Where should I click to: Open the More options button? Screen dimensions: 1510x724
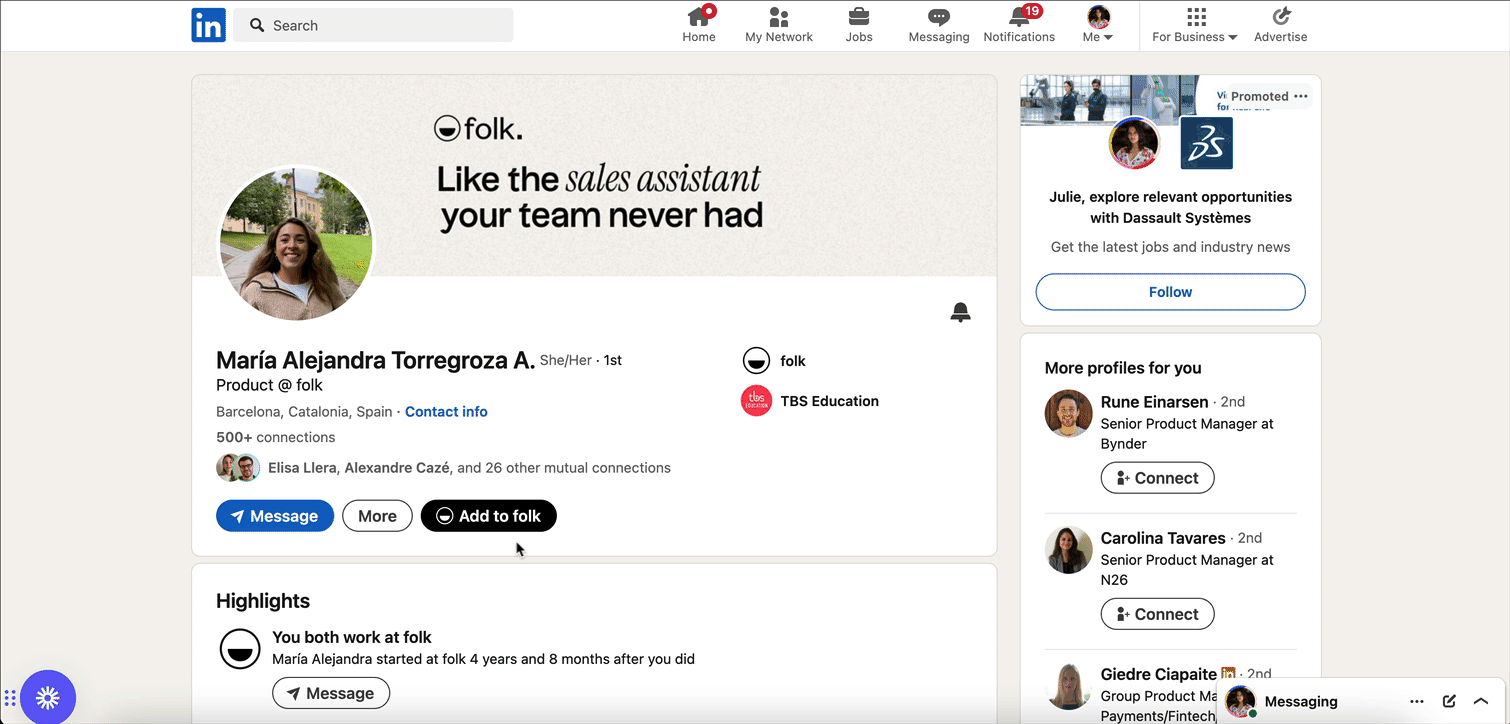point(377,516)
